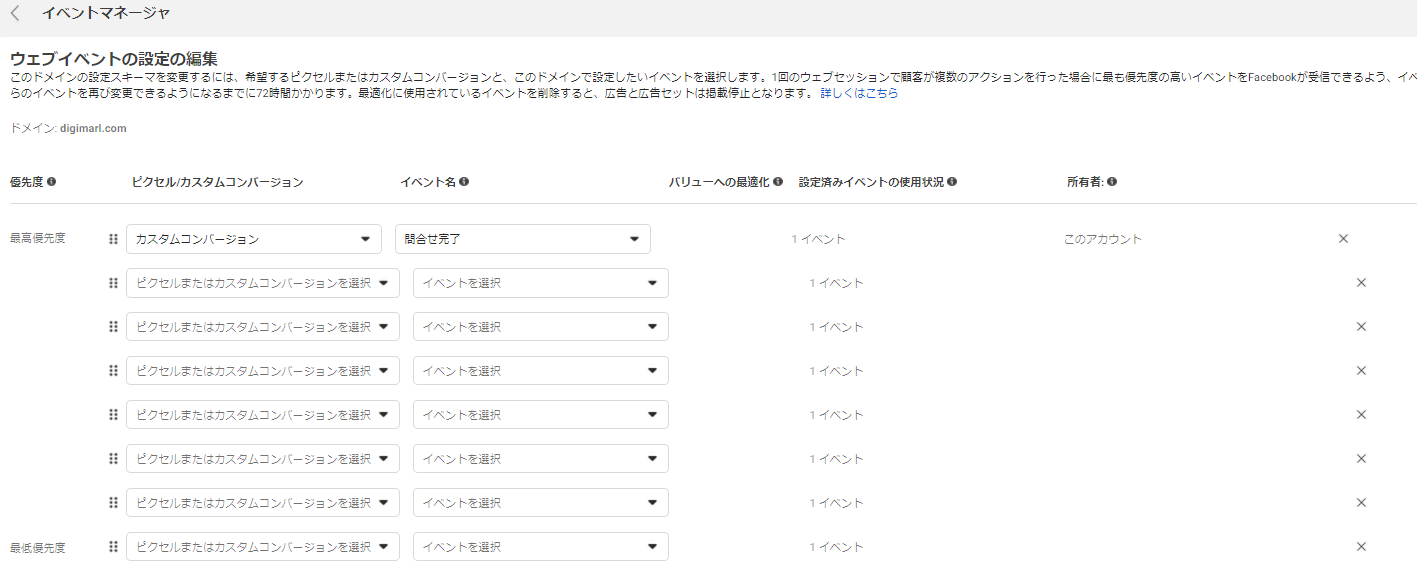Click the drag handle of the second priority row

(x=113, y=283)
